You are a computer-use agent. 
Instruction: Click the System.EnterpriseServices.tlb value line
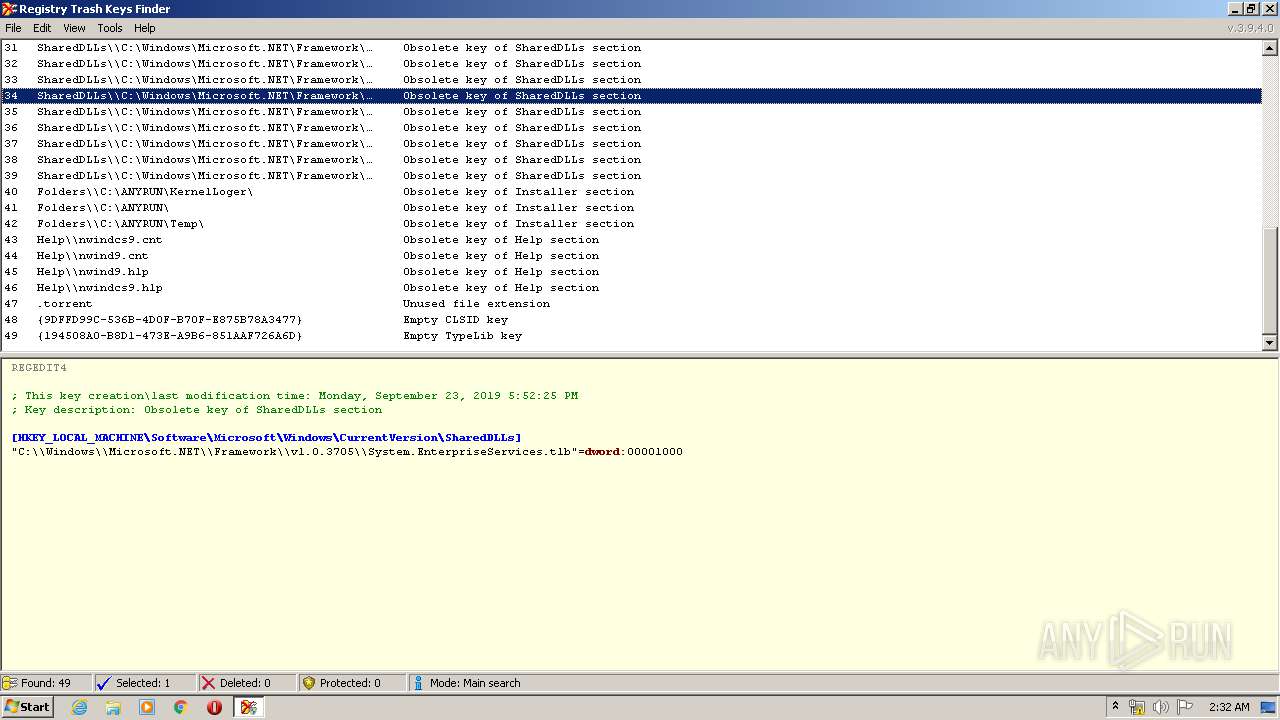coord(347,452)
